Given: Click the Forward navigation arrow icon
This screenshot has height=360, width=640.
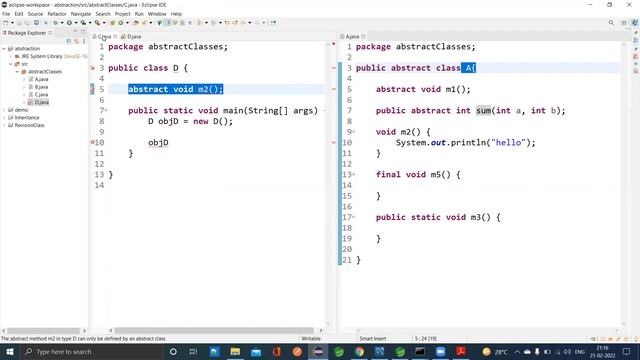Looking at the screenshot, I should 257,23.
